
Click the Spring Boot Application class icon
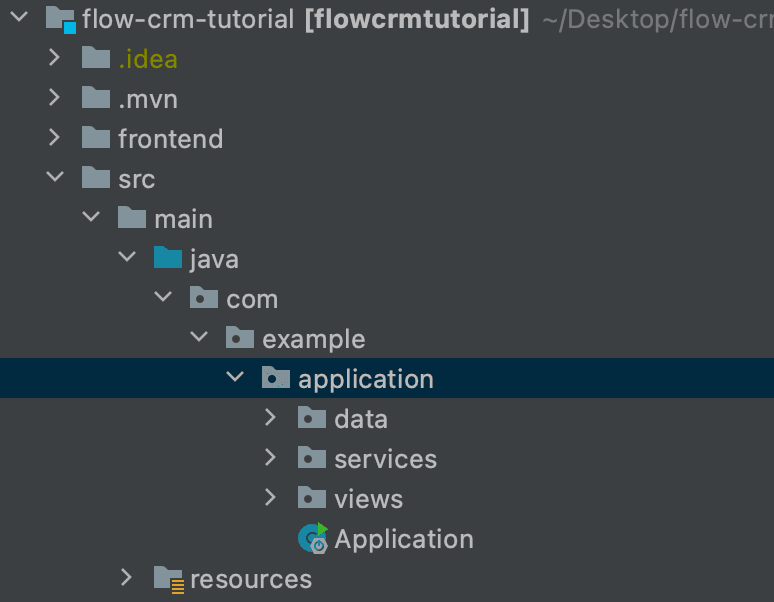(x=313, y=538)
